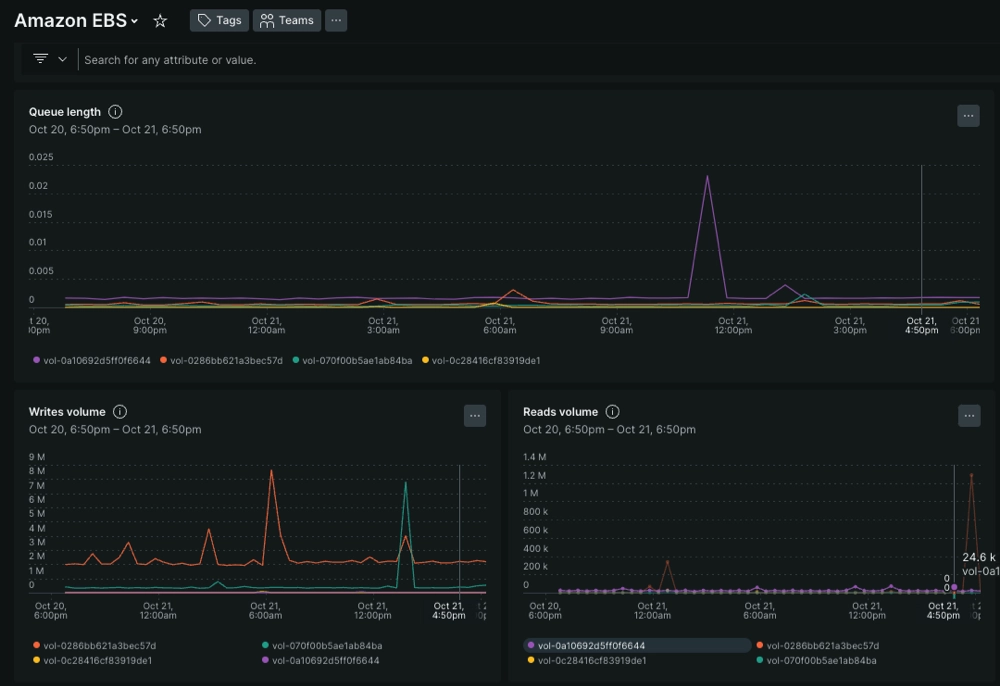Open the Writes volume chart options menu
Viewport: 1000px width, 686px height.
(x=475, y=416)
